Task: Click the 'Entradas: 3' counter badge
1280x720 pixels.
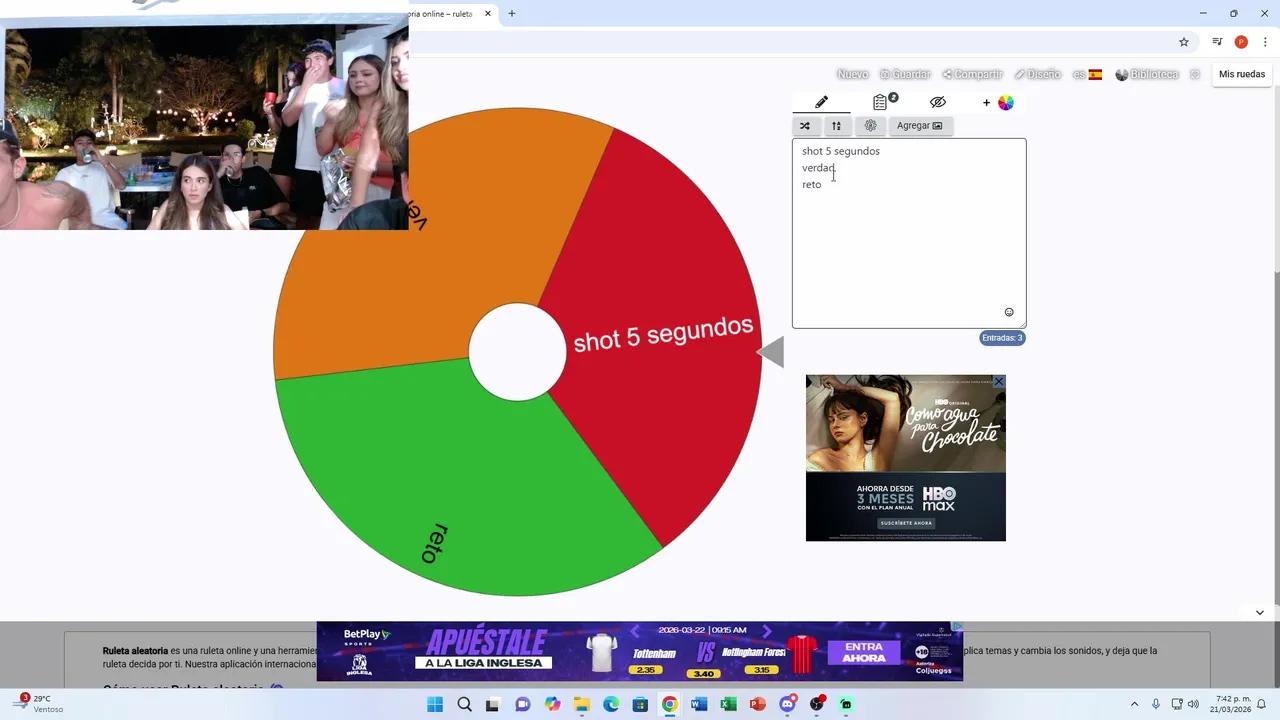Action: (1002, 338)
